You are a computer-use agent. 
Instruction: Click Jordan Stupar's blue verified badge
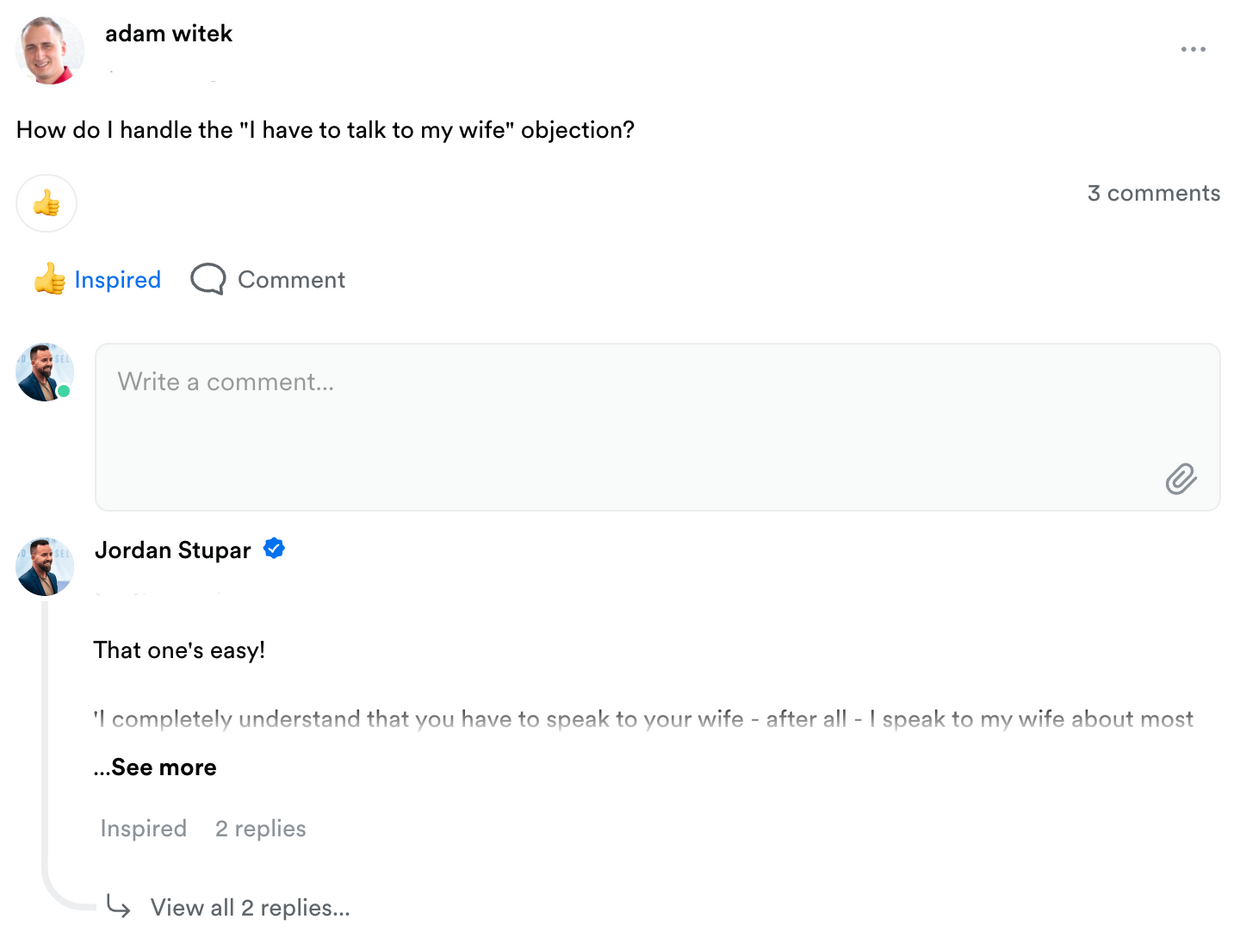[274, 548]
